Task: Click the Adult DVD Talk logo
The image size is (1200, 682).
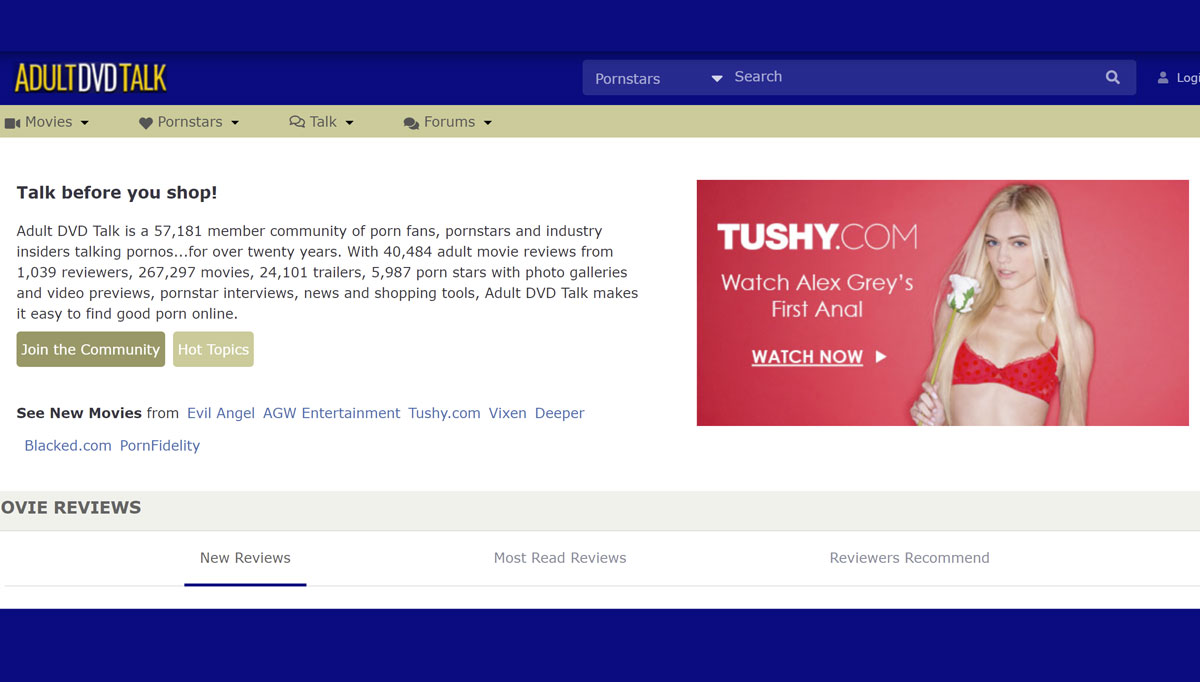Action: pos(90,78)
